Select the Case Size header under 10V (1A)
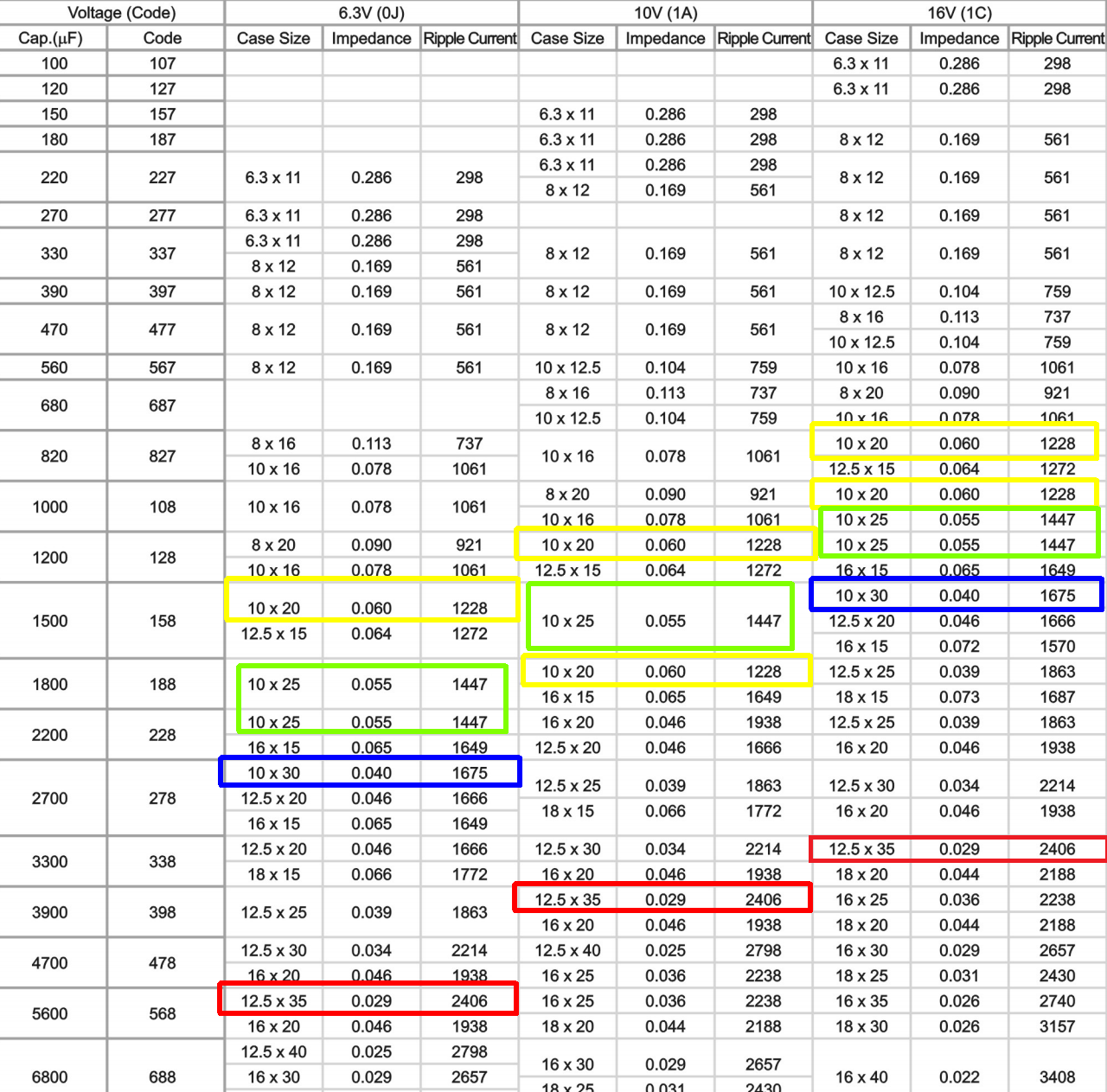This screenshot has height=1092, width=1107. click(567, 38)
